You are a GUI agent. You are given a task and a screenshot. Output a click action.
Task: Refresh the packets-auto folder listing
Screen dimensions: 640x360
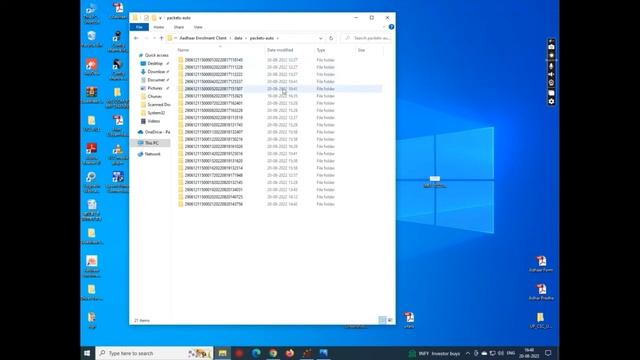click(x=331, y=38)
